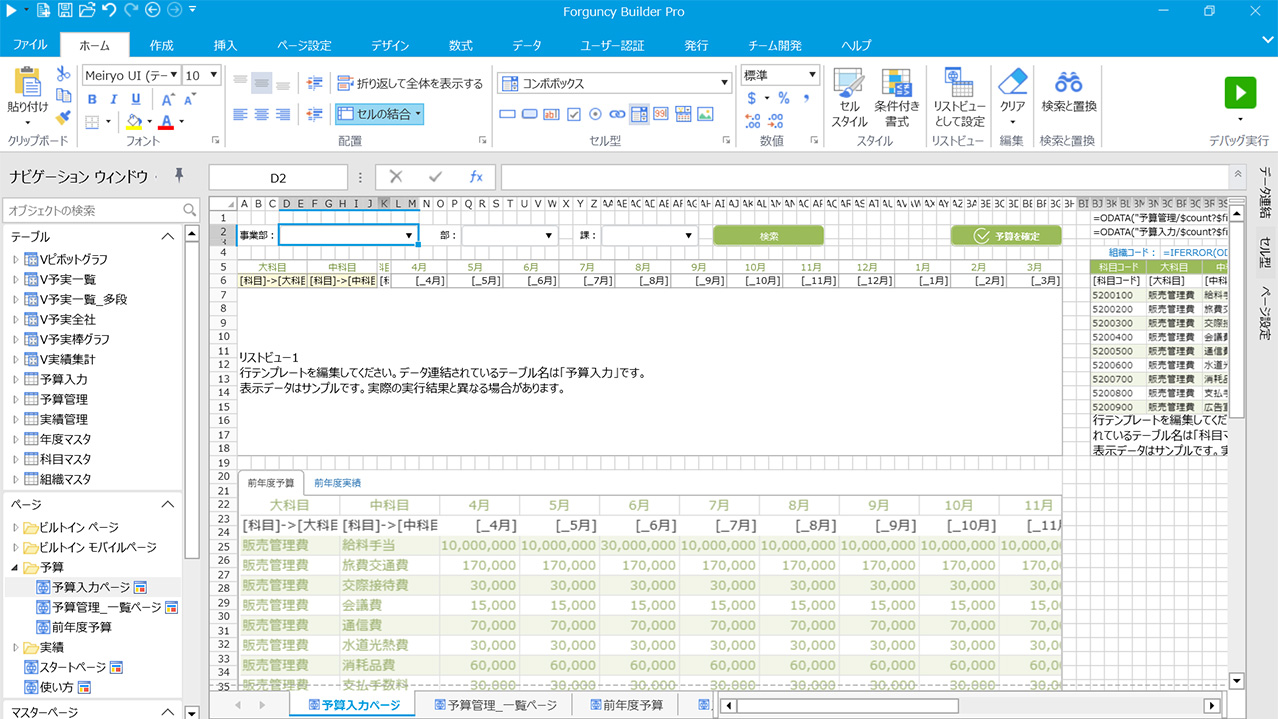
Task: Switch to the ページ設定 ribbon tab
Action: coord(304,45)
